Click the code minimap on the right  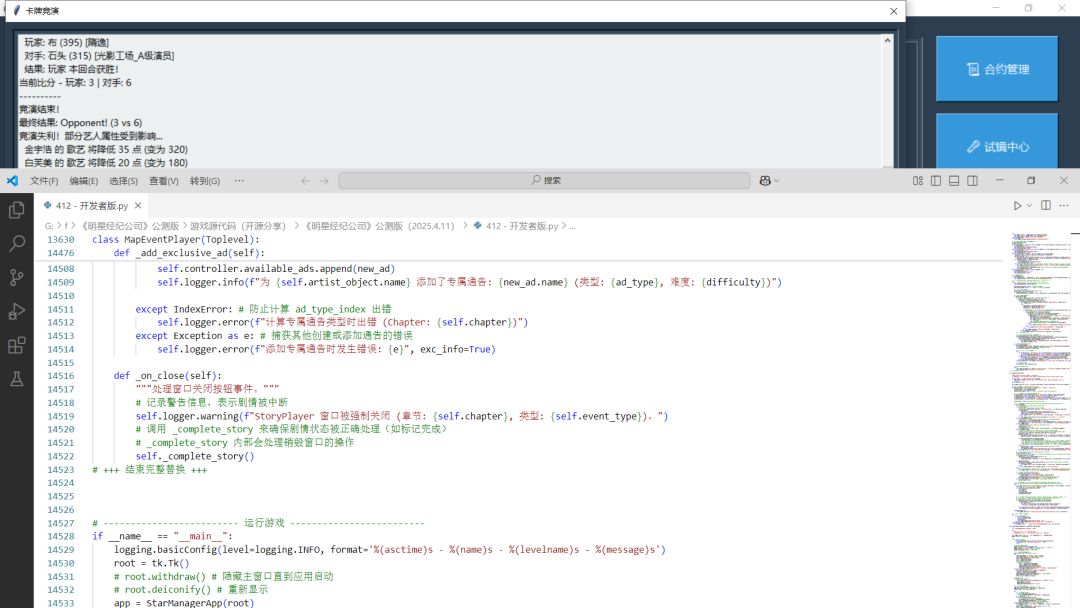(x=1040, y=400)
